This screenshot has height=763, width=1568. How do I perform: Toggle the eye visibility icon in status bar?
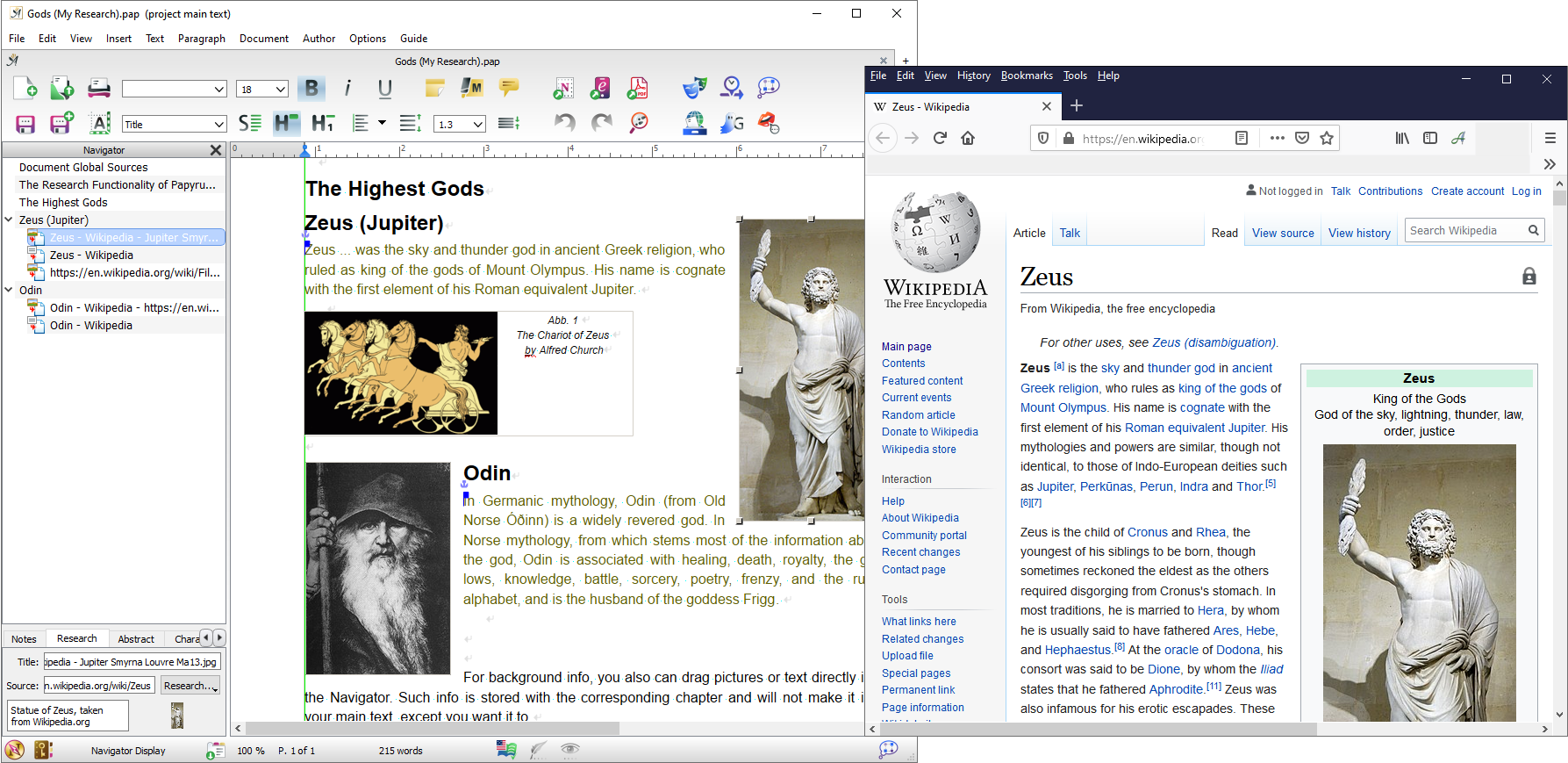(x=570, y=749)
